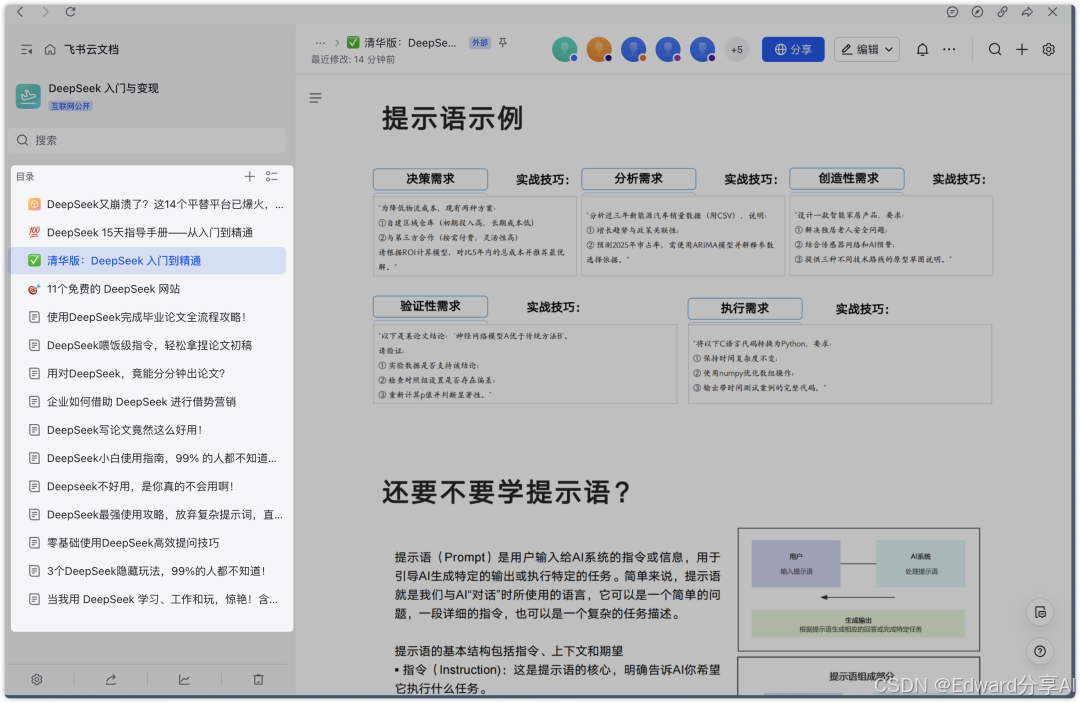Focus the 搜索 input field
1080x703 pixels.
pos(149,140)
